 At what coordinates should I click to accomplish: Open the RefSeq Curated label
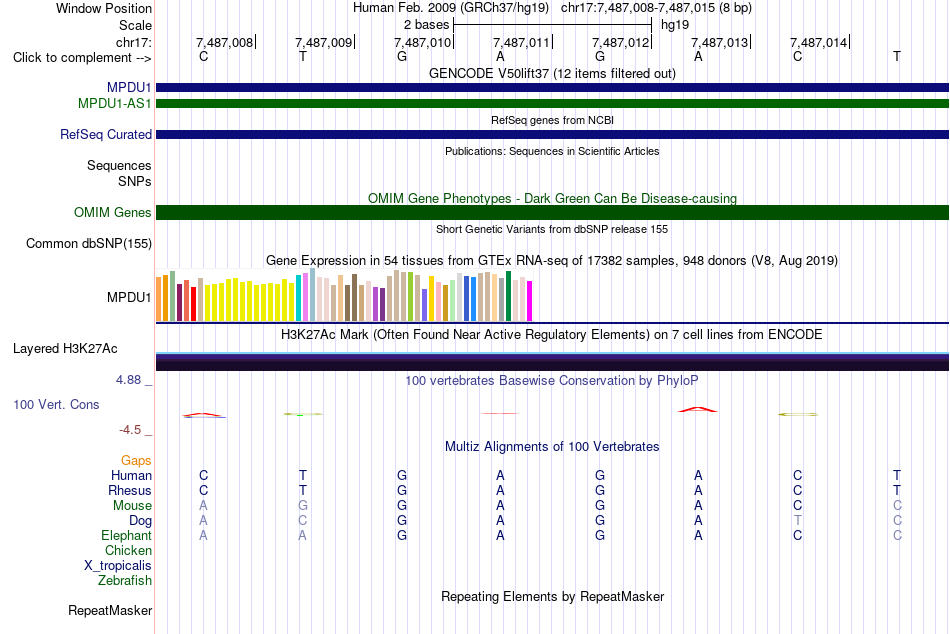(106, 135)
